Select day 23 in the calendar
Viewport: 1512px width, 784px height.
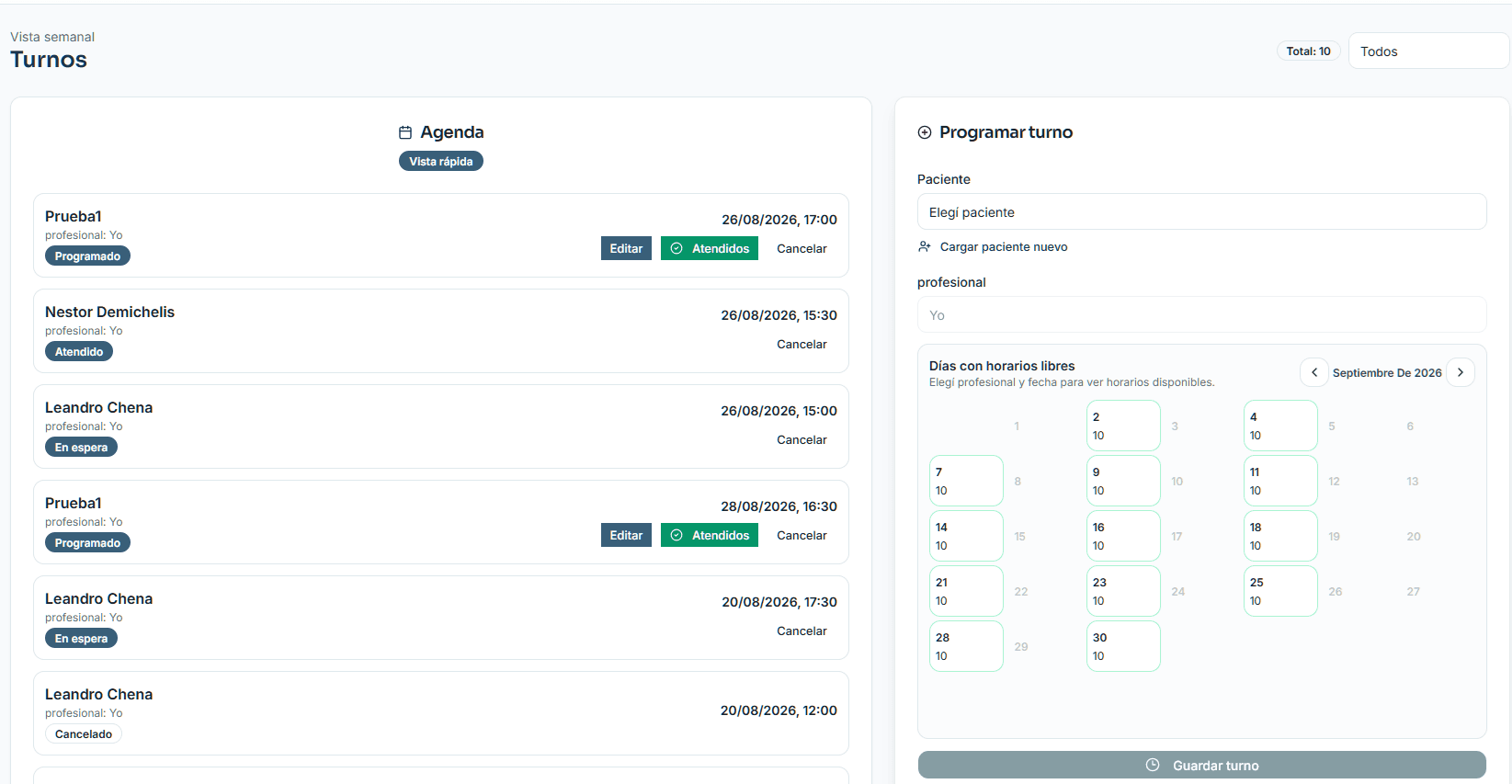pos(1123,591)
